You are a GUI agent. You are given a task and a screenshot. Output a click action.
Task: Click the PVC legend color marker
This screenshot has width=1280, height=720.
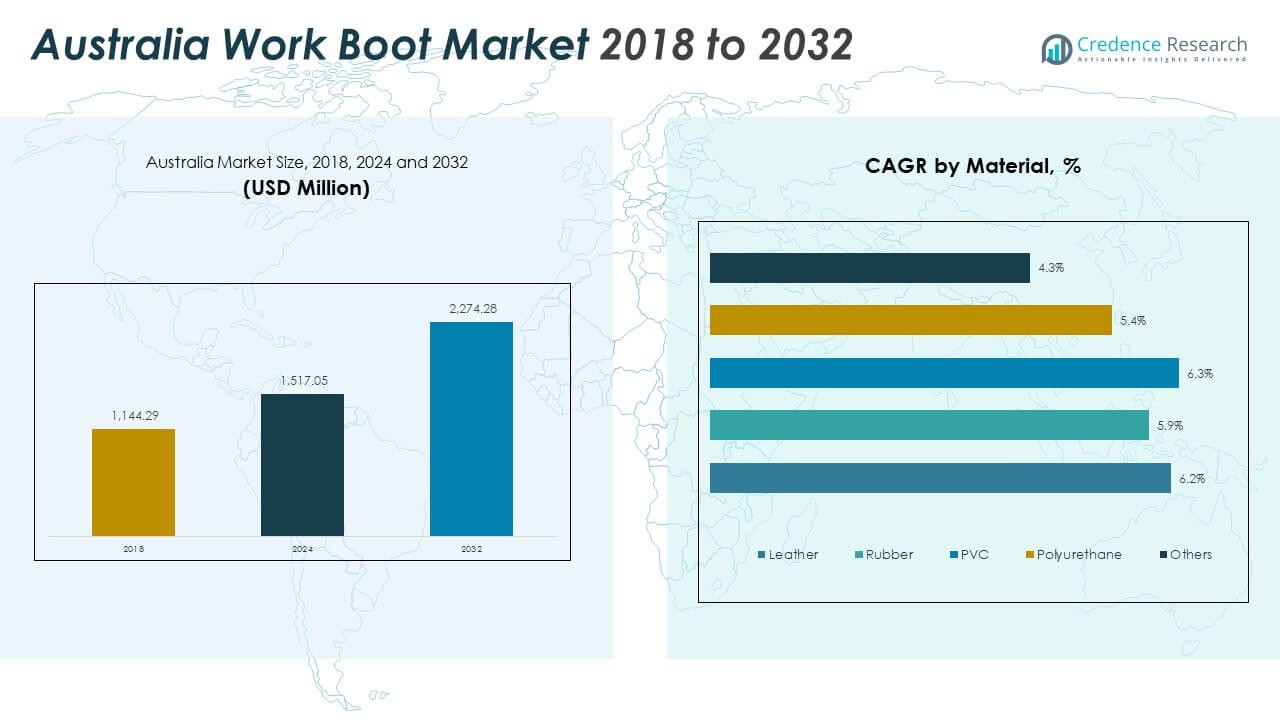954,555
